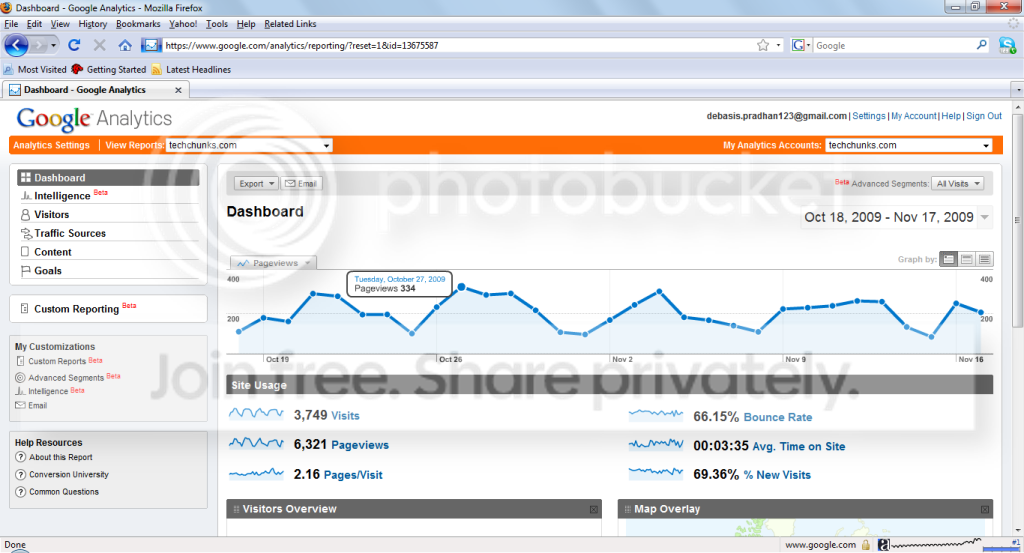1024x553 pixels.
Task: Click the Help link at top
Action: [x=951, y=116]
